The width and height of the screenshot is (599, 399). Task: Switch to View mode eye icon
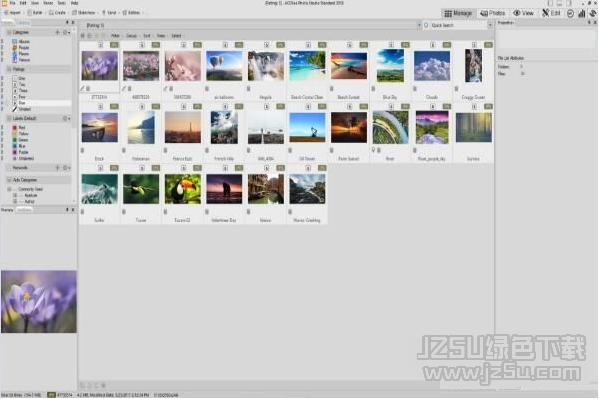[523, 13]
